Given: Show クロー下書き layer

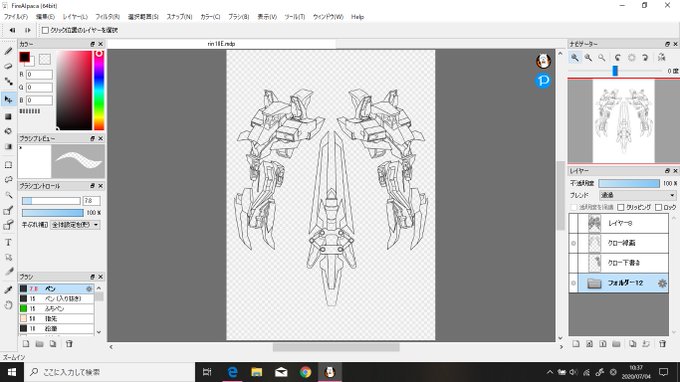Looking at the screenshot, I should coord(573,263).
